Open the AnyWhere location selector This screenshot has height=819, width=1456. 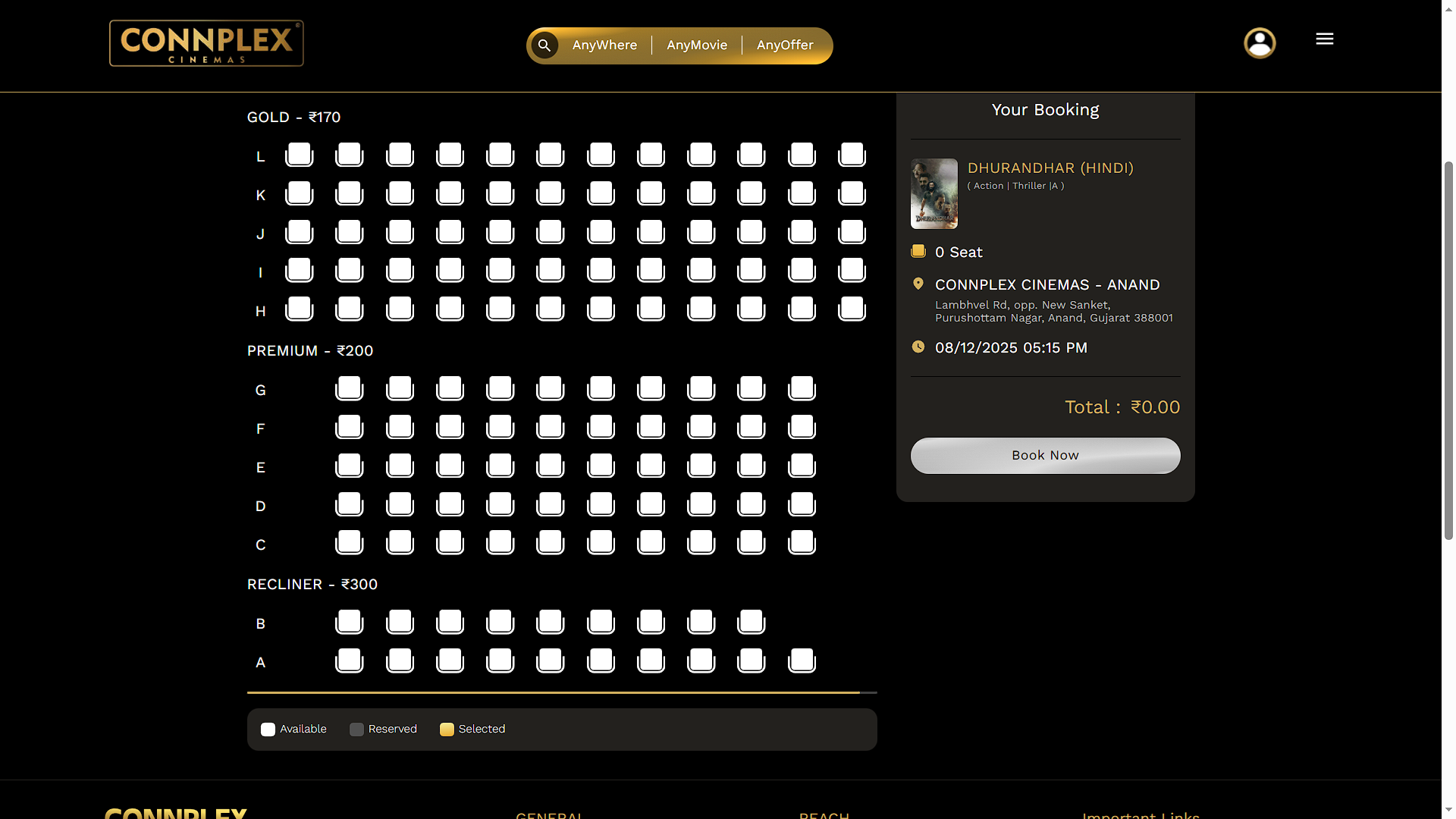(x=604, y=45)
